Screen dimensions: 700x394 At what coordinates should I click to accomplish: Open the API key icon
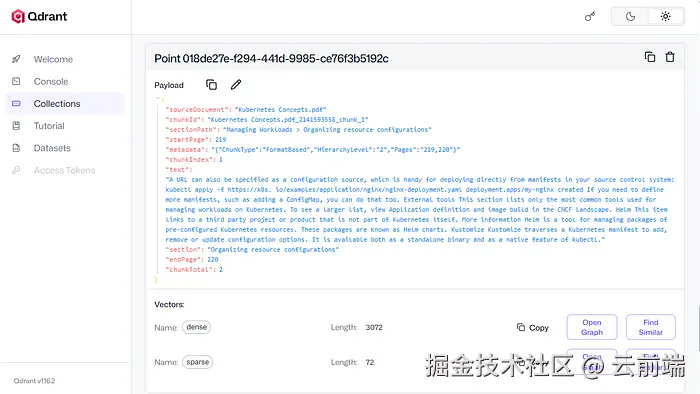pyautogui.click(x=590, y=17)
